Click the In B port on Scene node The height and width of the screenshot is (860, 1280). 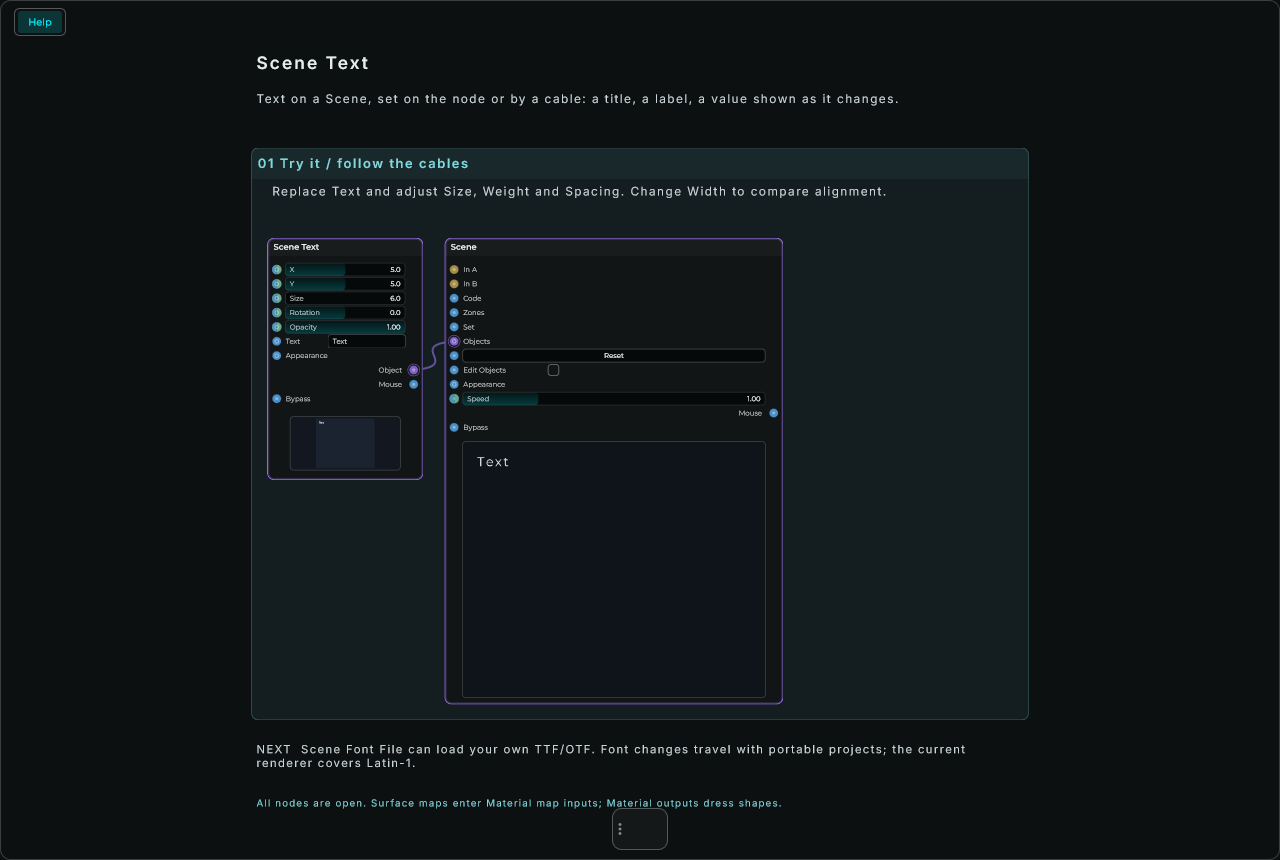[454, 284]
